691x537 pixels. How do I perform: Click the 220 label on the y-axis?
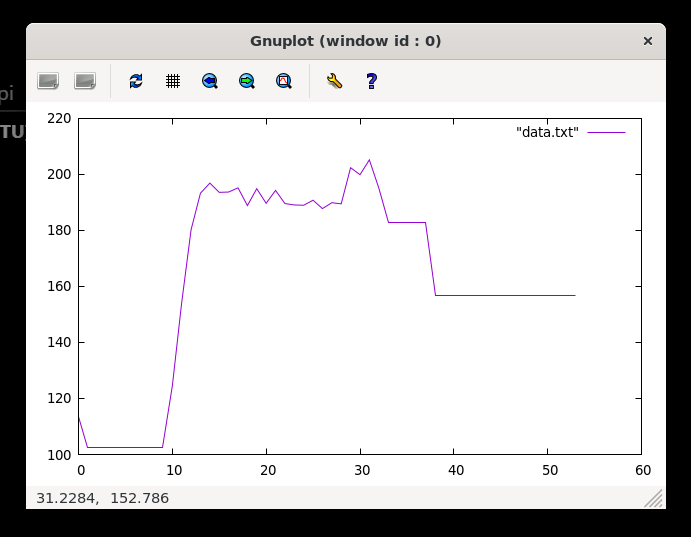point(60,118)
